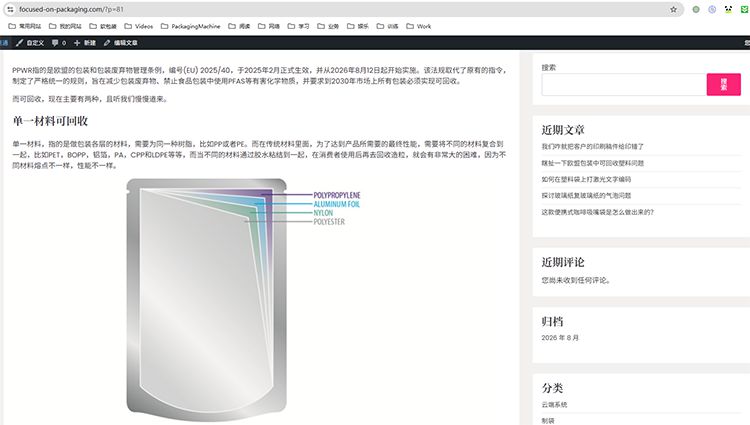Open recent post 探讨玻璃纸复玻璃纸的气泡问题
The image size is (750, 425).
coord(586,196)
